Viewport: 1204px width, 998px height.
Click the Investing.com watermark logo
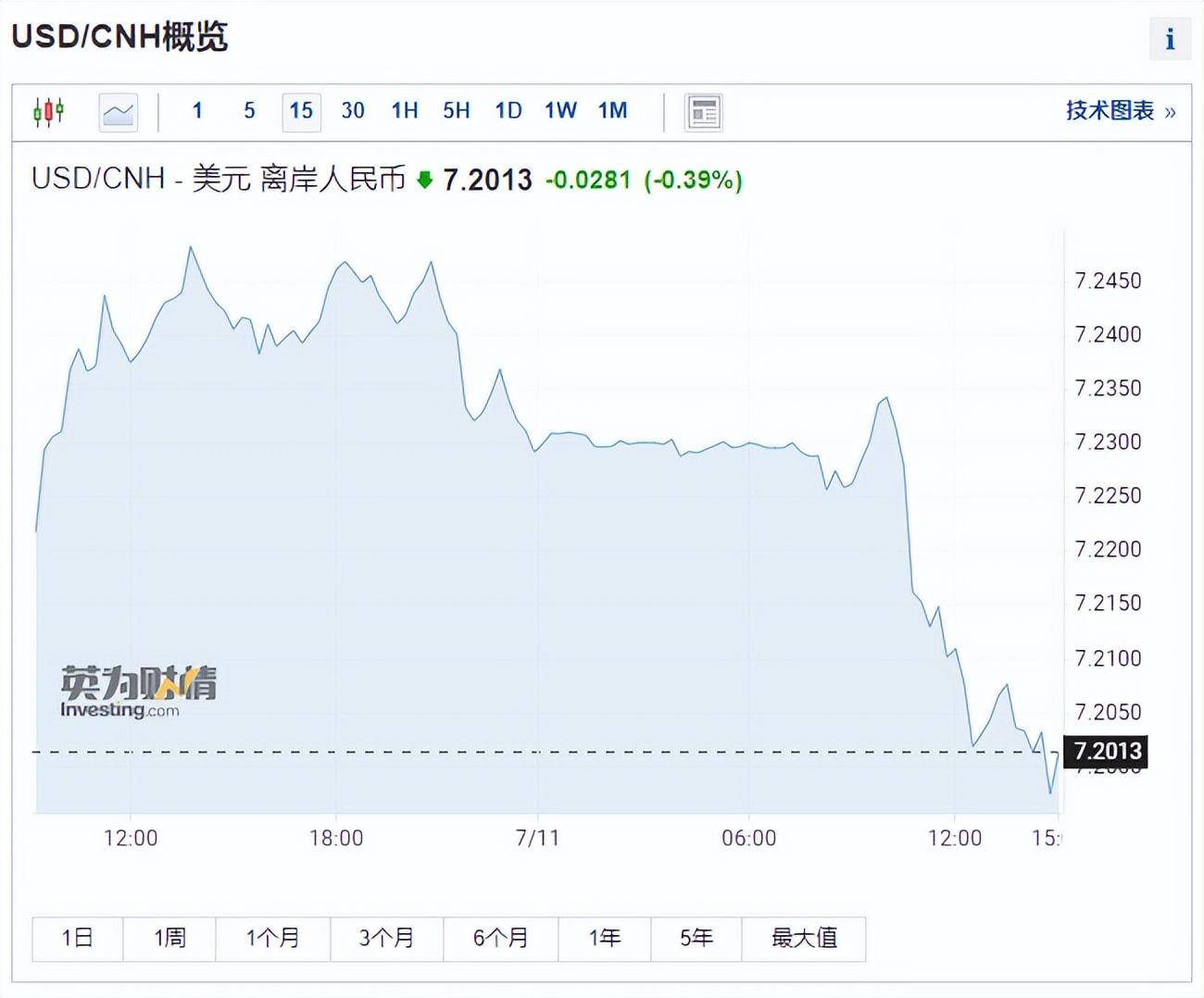[x=138, y=692]
